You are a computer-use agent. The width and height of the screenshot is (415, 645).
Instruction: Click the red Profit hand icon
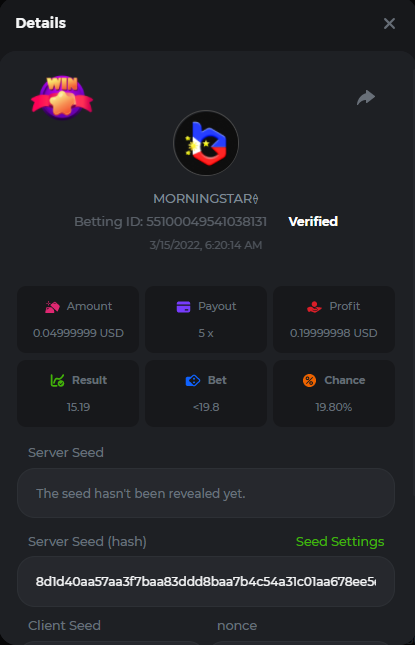coord(314,307)
